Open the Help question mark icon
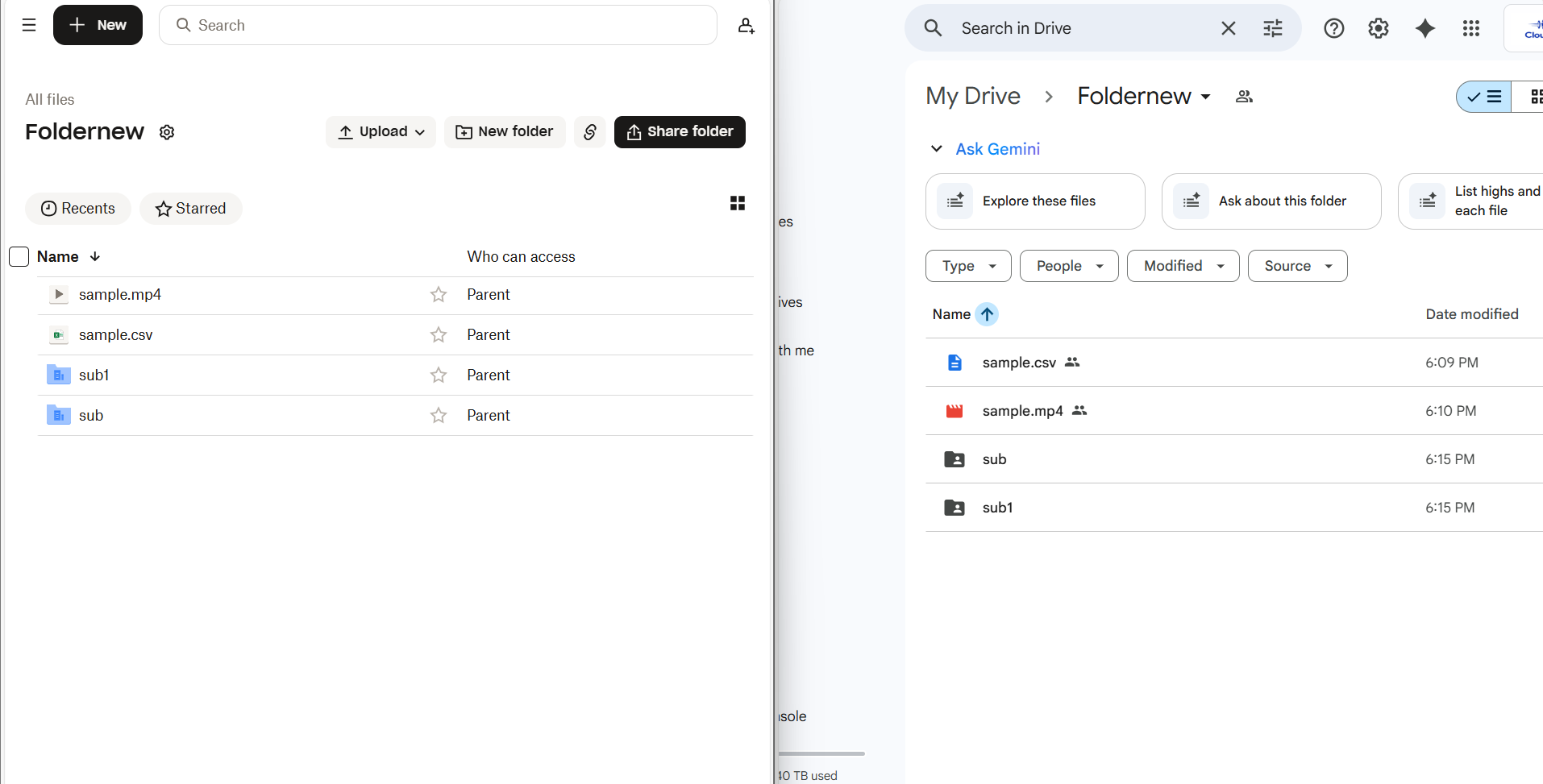The height and width of the screenshot is (784, 1543). (1333, 28)
